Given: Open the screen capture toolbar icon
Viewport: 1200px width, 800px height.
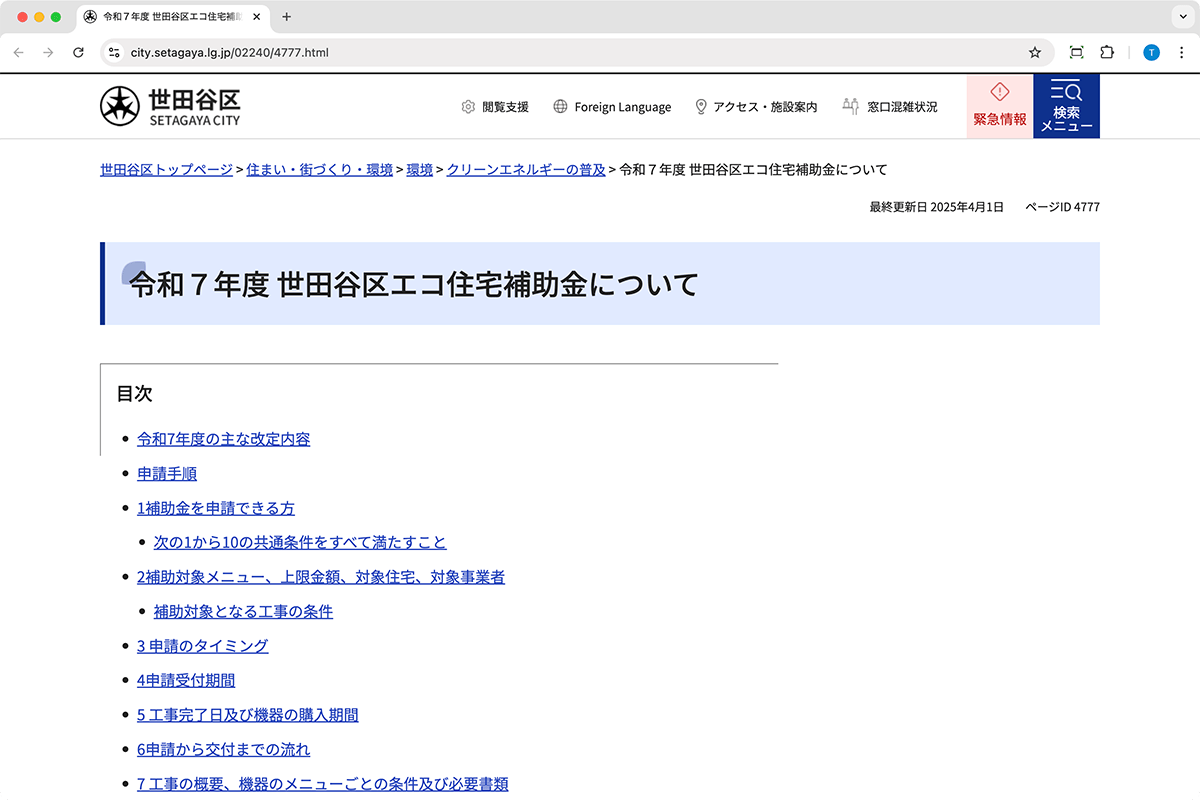Looking at the screenshot, I should click(x=1076, y=52).
